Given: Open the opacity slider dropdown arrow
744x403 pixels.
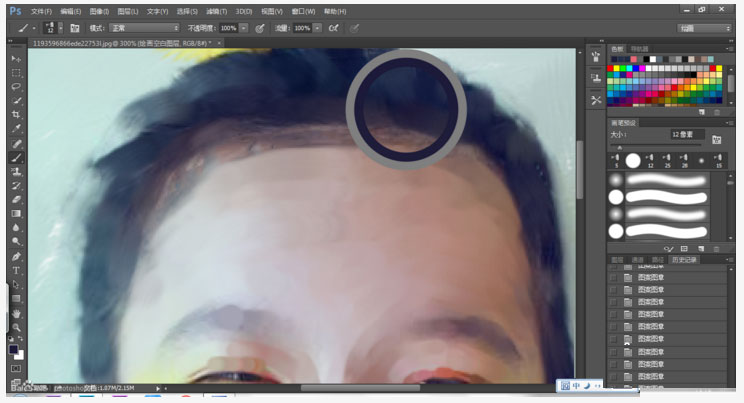Looking at the screenshot, I should click(243, 28).
